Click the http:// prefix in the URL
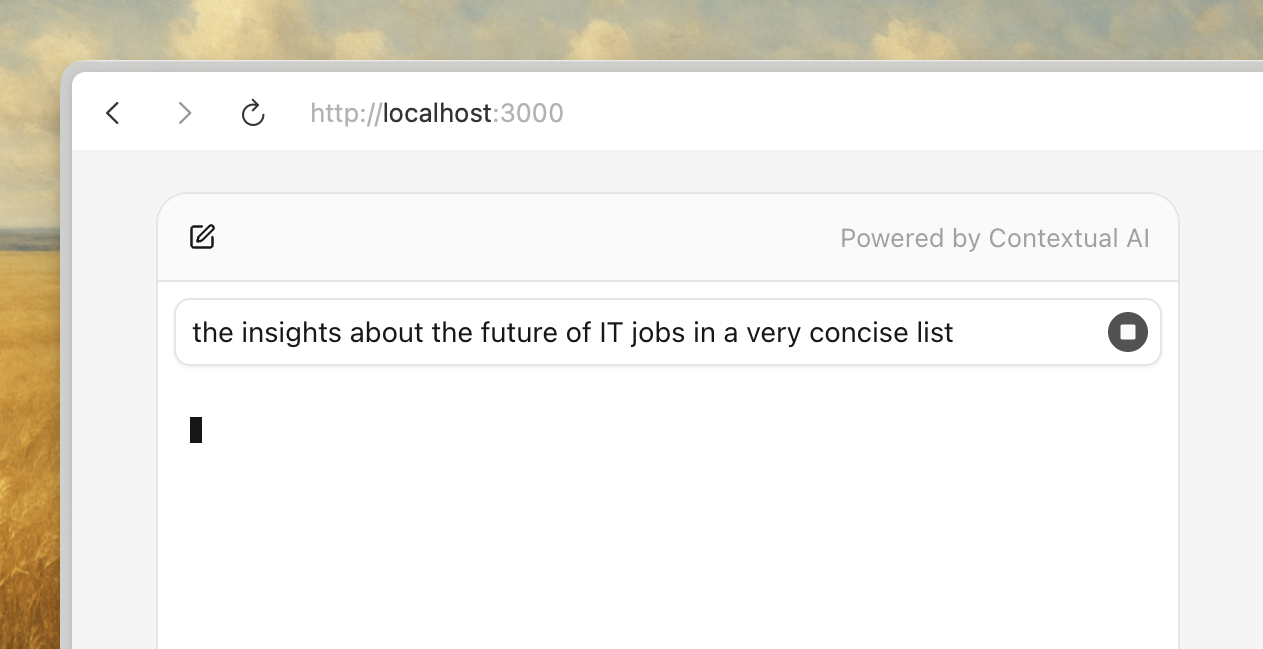Viewport: 1263px width, 649px height. [x=344, y=113]
